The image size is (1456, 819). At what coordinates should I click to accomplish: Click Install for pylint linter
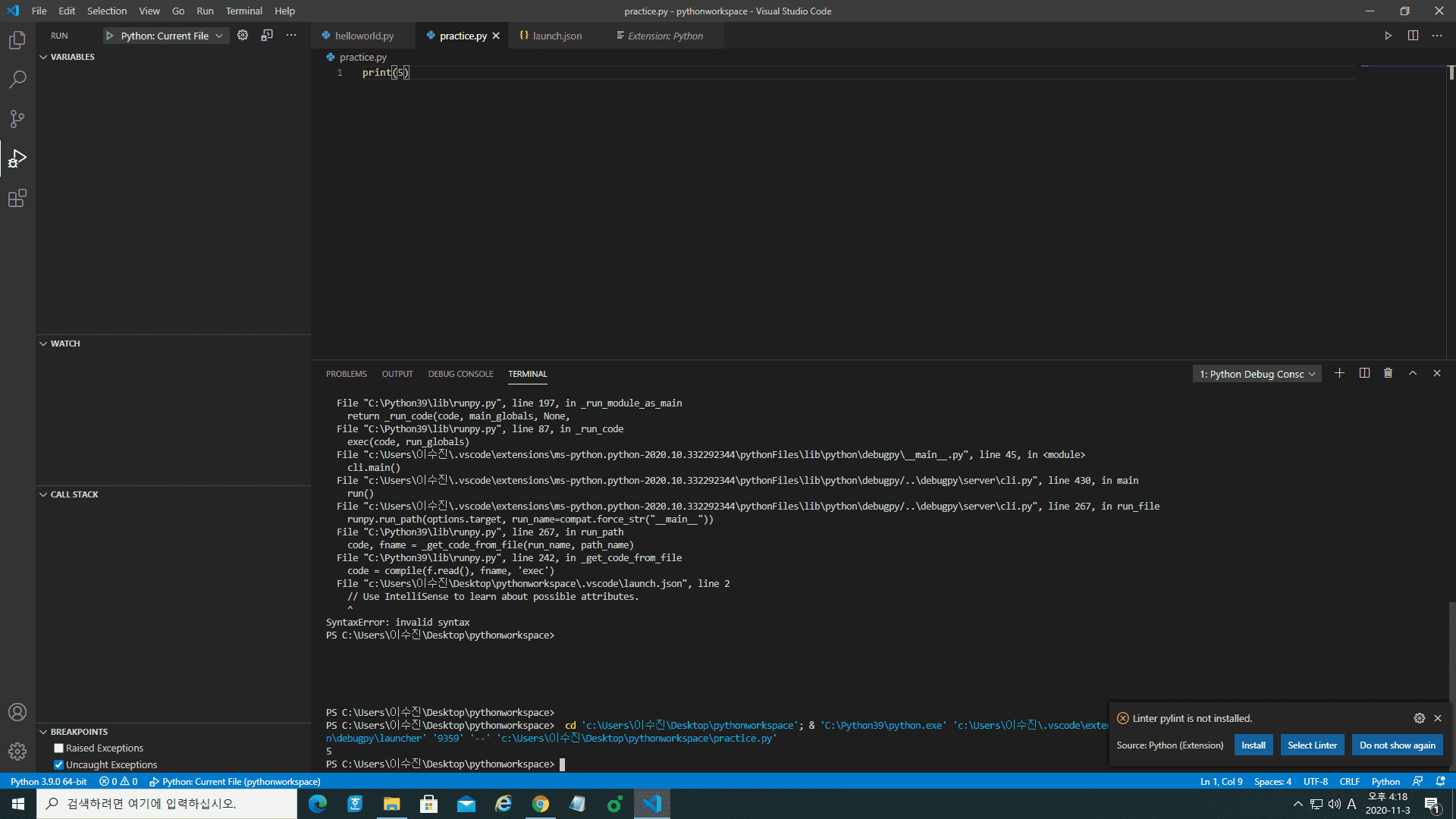[1253, 745]
